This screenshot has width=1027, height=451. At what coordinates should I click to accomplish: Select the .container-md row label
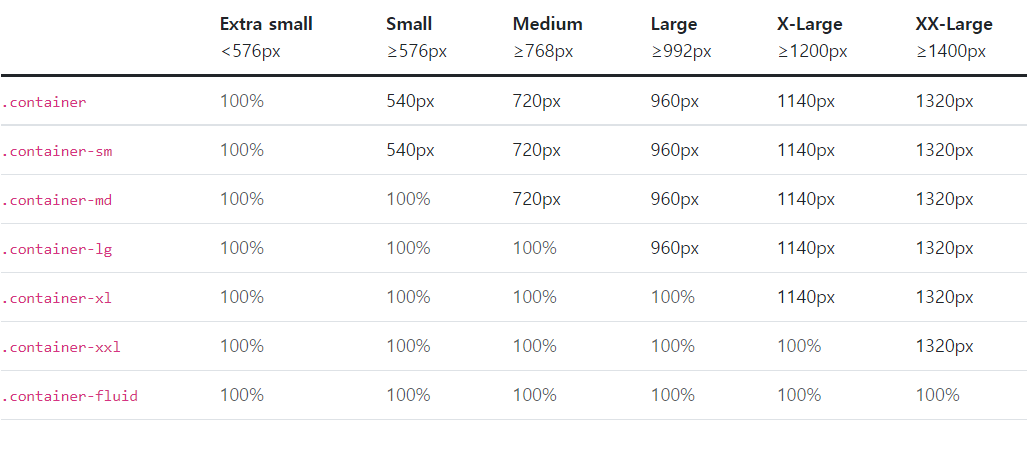[57, 200]
